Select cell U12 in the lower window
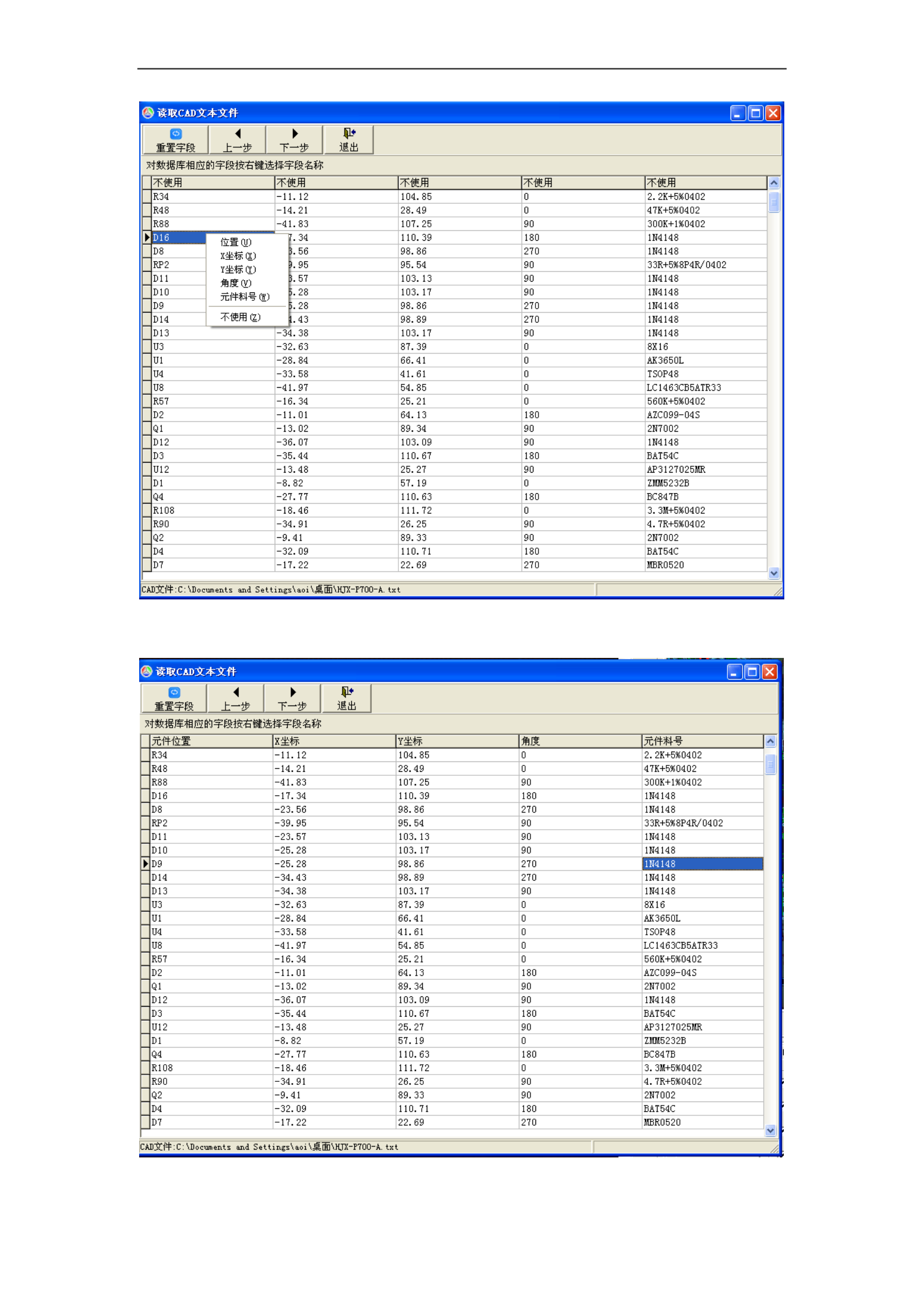Viewport: 924px width, 1292px height. pos(211,1027)
